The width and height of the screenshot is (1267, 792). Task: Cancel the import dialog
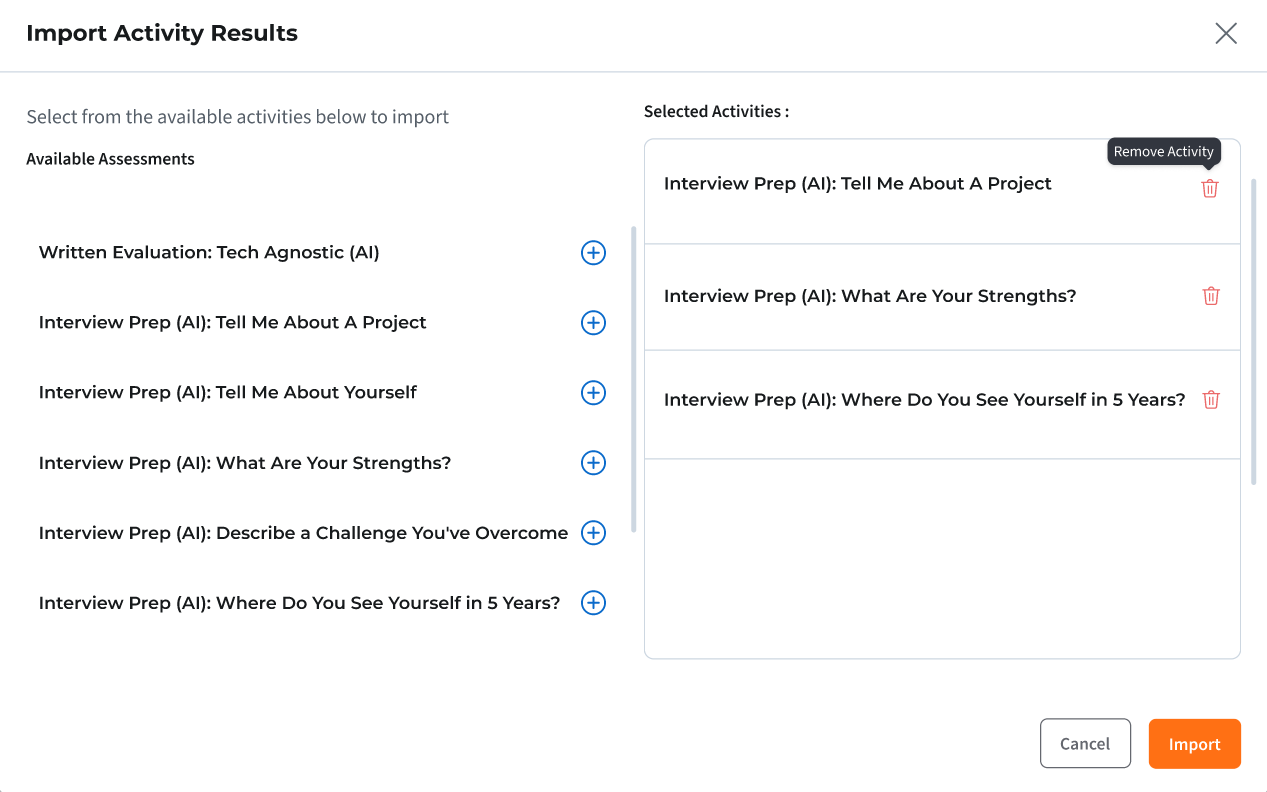(1085, 743)
